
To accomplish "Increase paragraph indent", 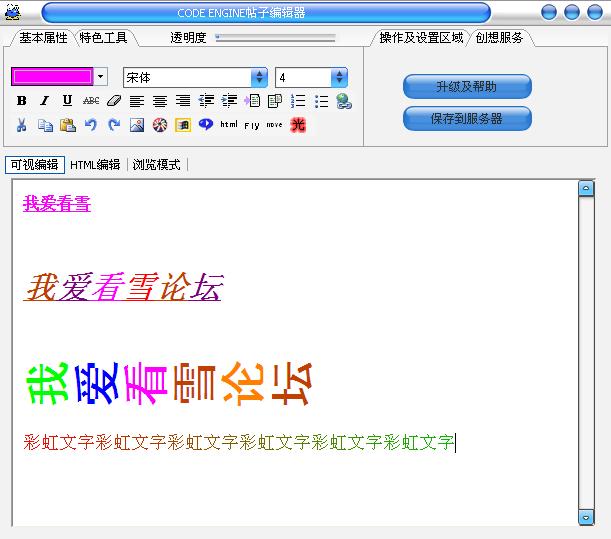I will click(x=229, y=101).
